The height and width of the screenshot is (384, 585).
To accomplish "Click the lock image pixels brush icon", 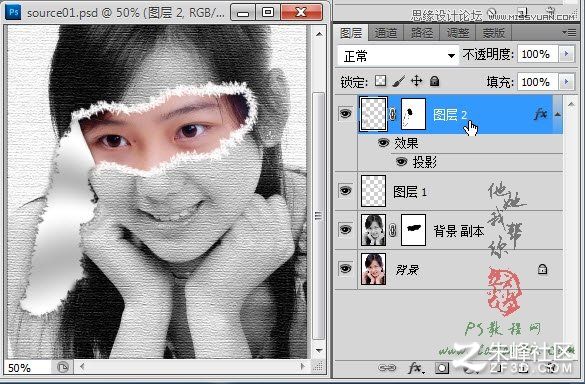I will tap(398, 81).
